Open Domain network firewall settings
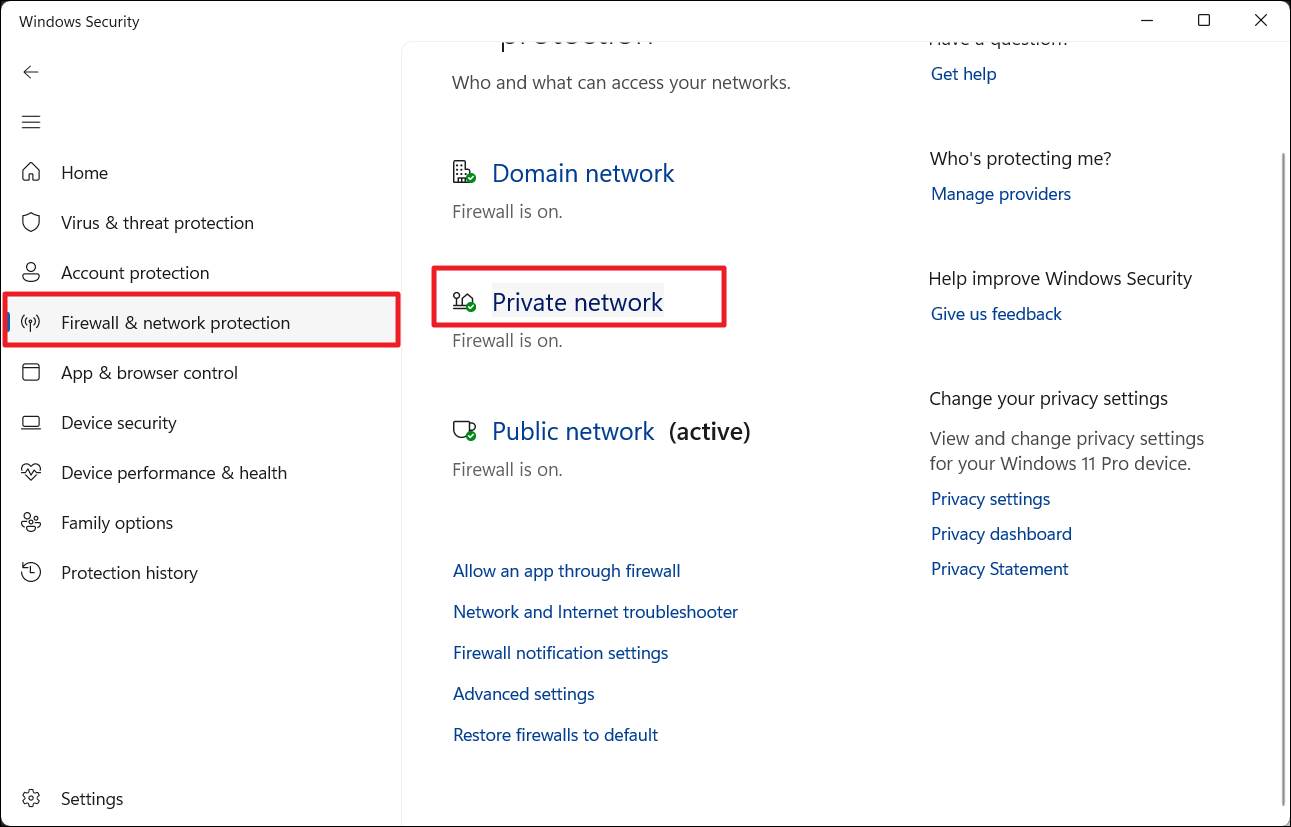 583,173
